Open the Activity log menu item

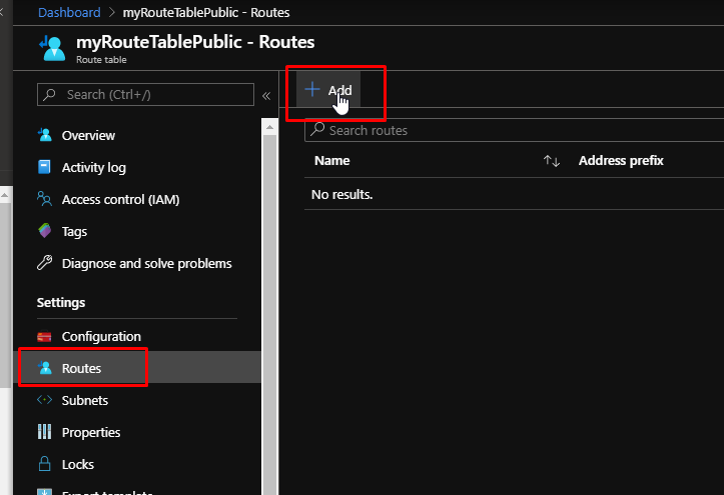[x=94, y=167]
